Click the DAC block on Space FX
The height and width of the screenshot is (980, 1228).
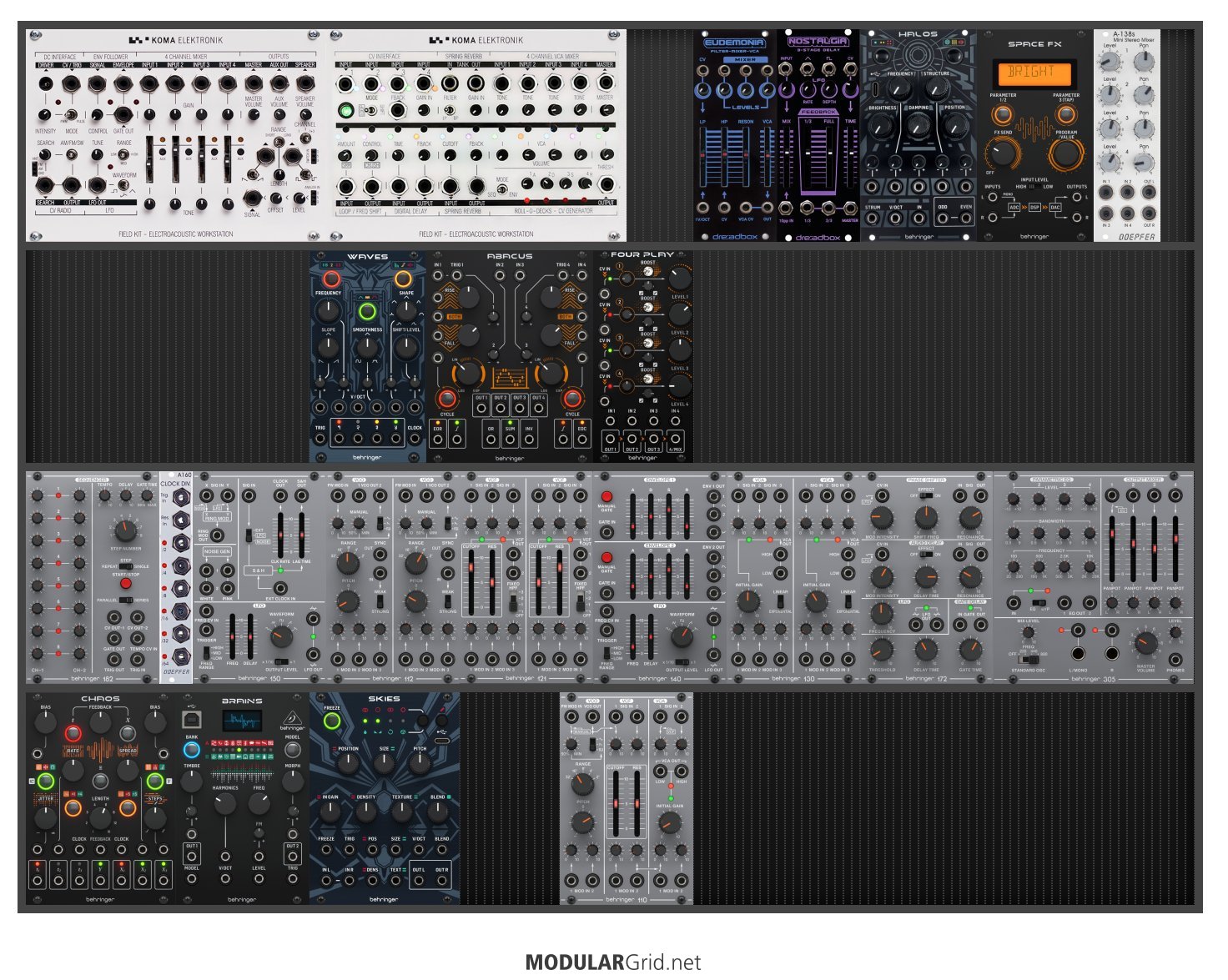[1055, 207]
